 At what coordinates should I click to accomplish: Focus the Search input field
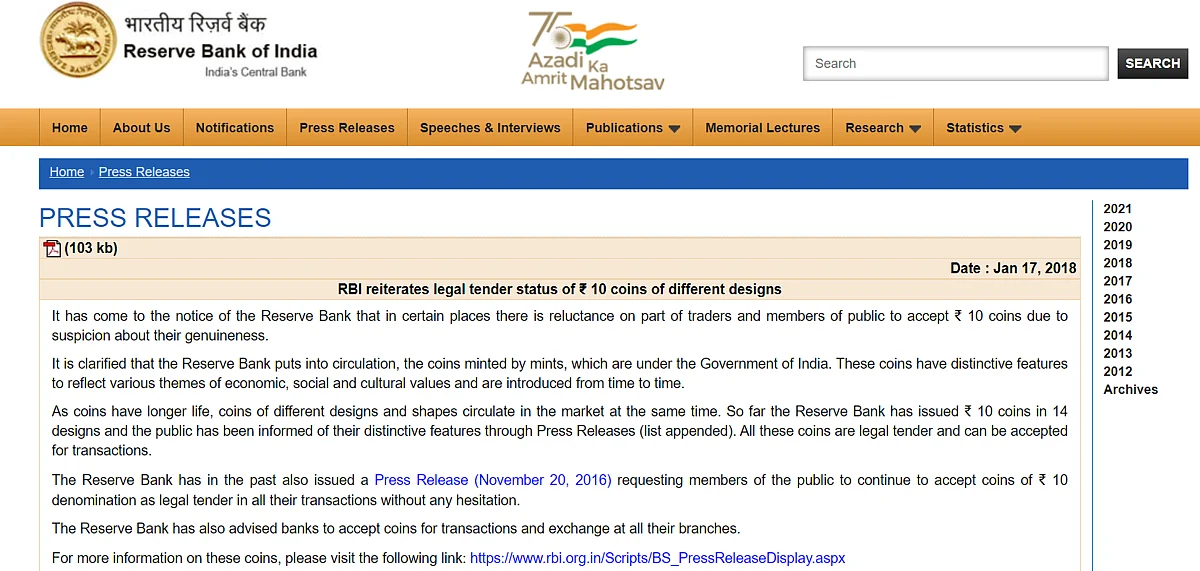(956, 63)
